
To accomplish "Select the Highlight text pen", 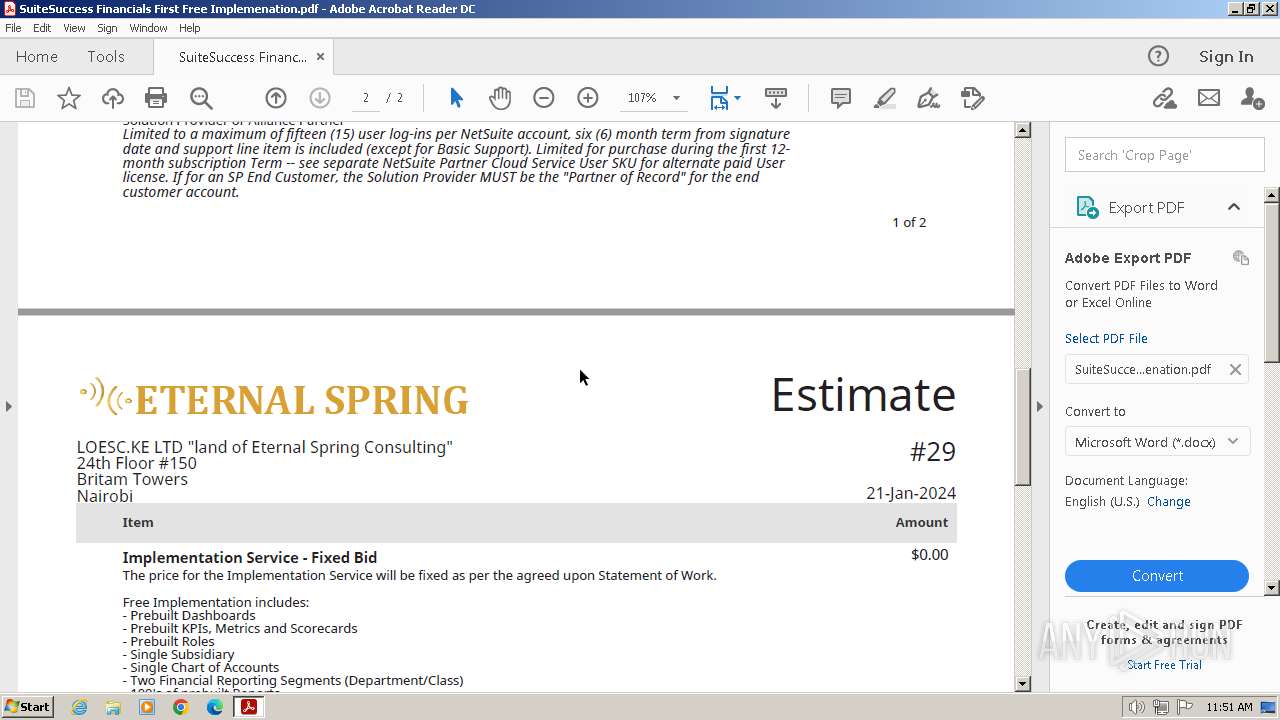I will point(885,98).
